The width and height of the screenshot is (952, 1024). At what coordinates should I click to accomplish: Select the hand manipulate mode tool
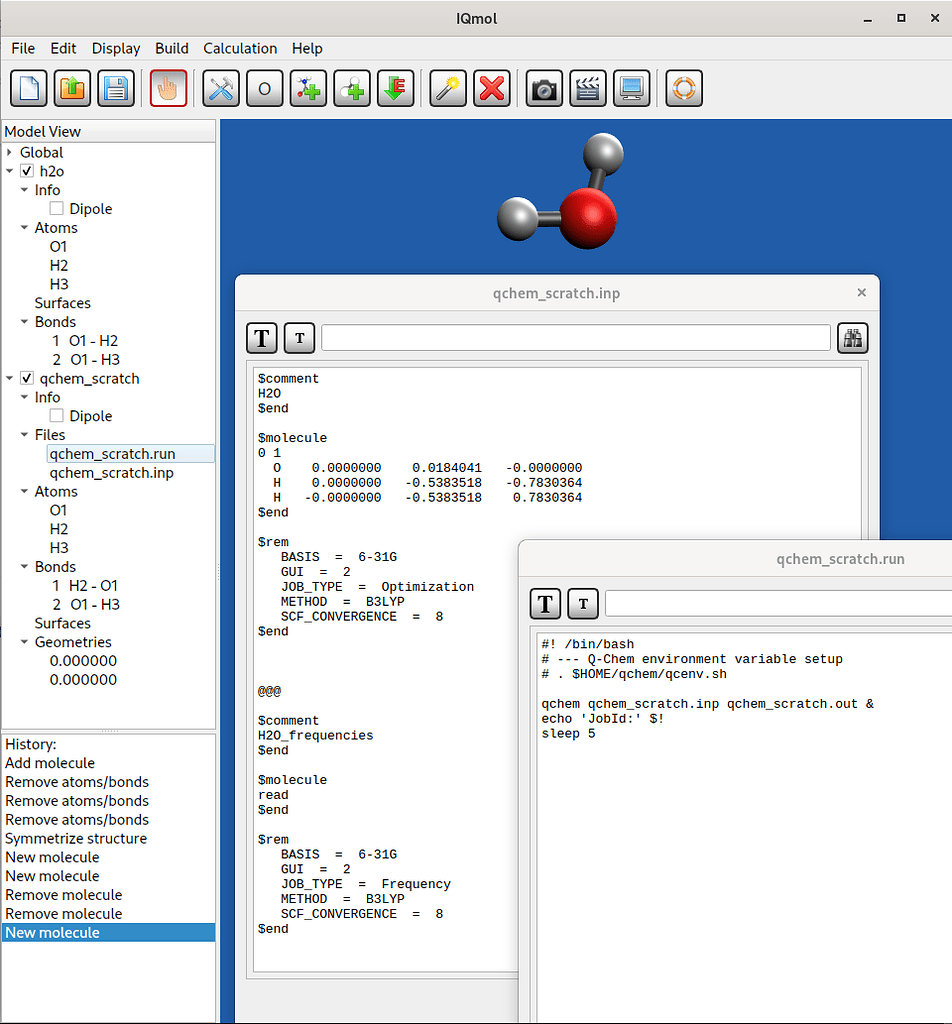click(x=169, y=88)
